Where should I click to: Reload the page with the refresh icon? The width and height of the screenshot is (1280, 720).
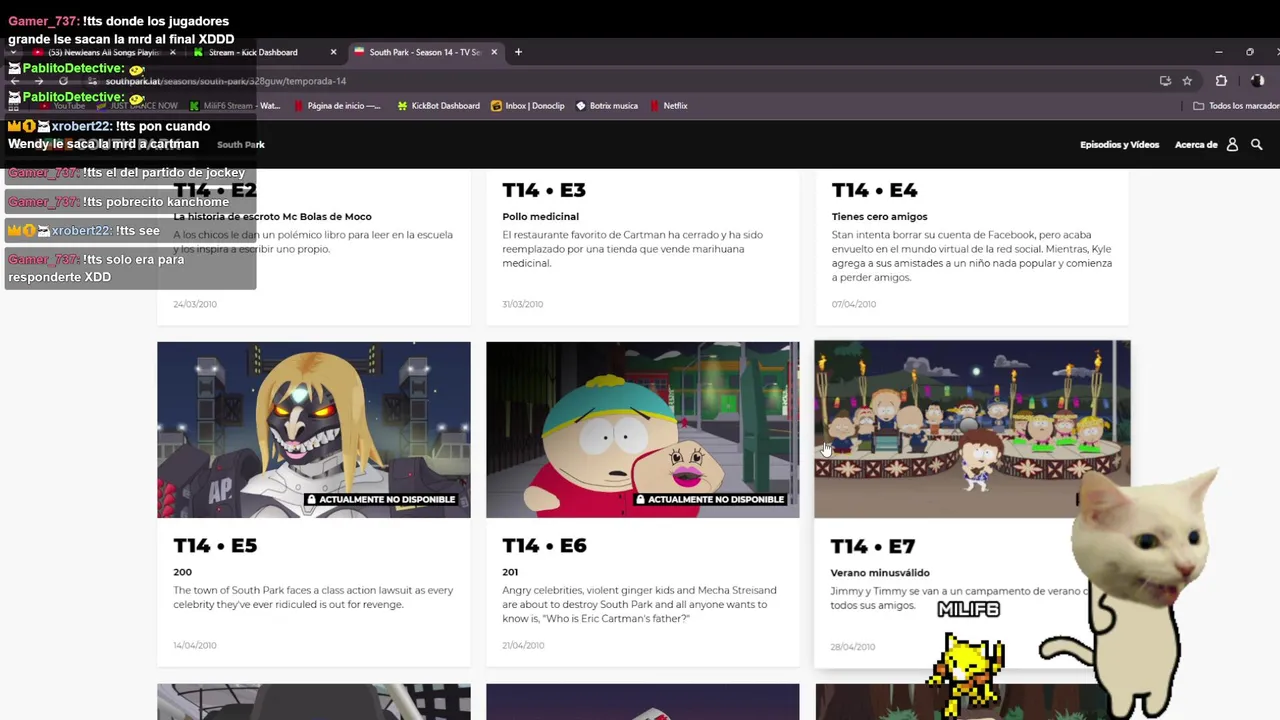tap(63, 81)
